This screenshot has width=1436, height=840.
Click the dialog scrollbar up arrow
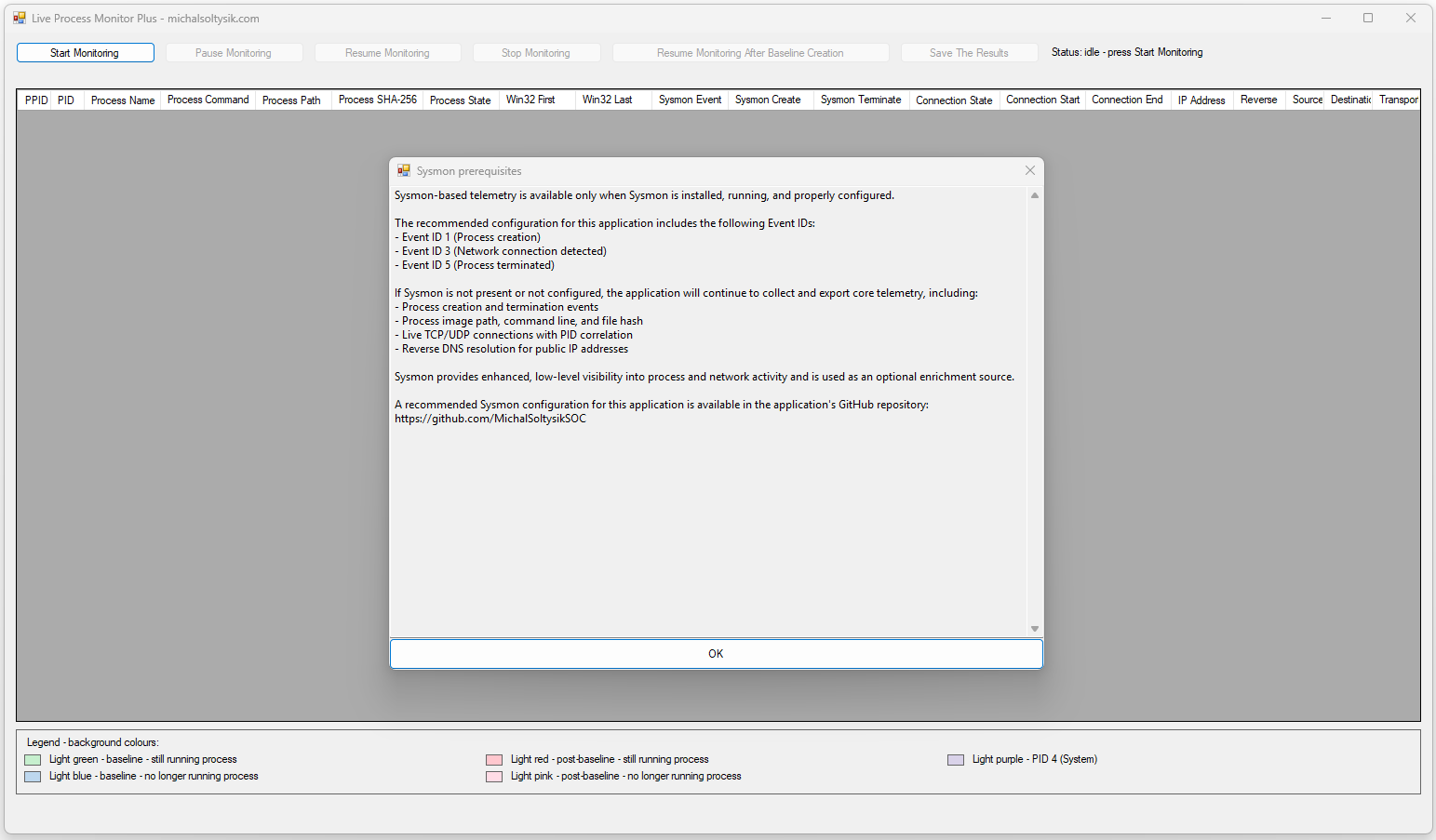[1034, 195]
